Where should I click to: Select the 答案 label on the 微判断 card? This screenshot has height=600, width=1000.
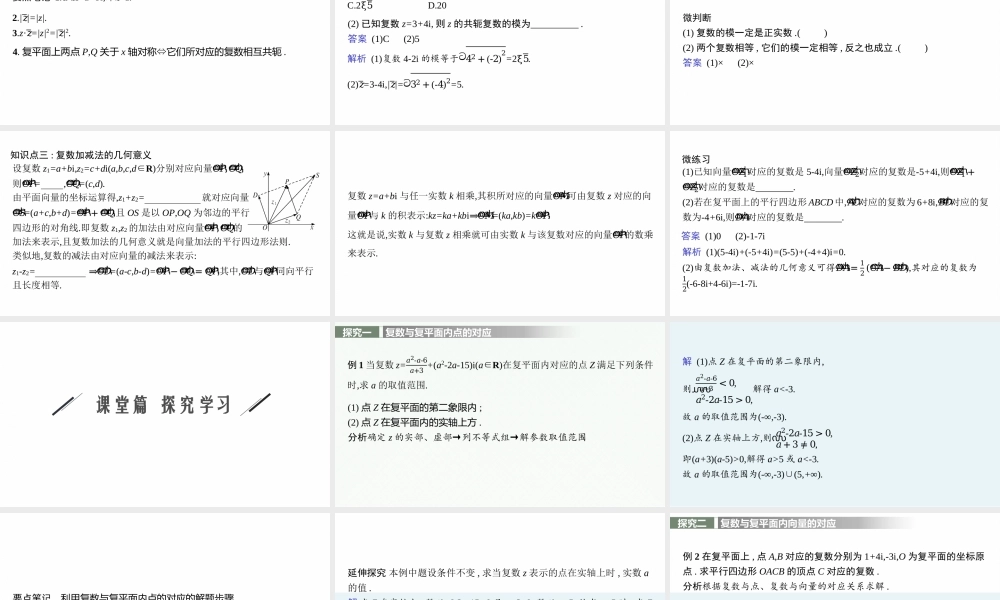tap(690, 63)
